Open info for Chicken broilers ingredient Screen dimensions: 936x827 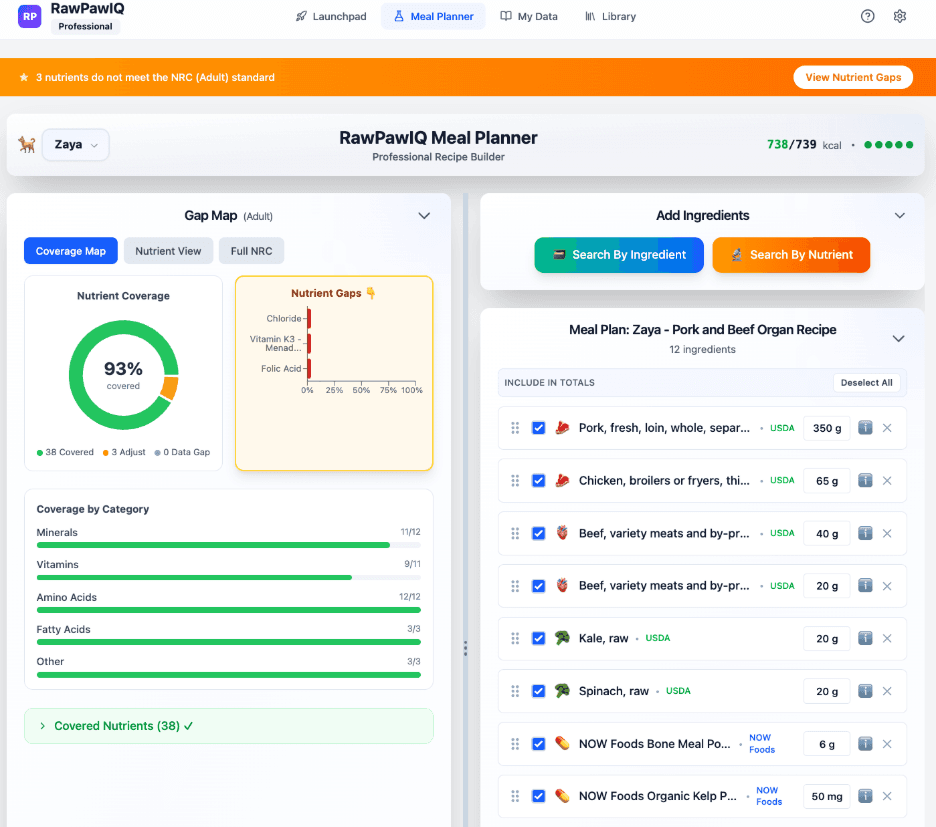coord(865,480)
